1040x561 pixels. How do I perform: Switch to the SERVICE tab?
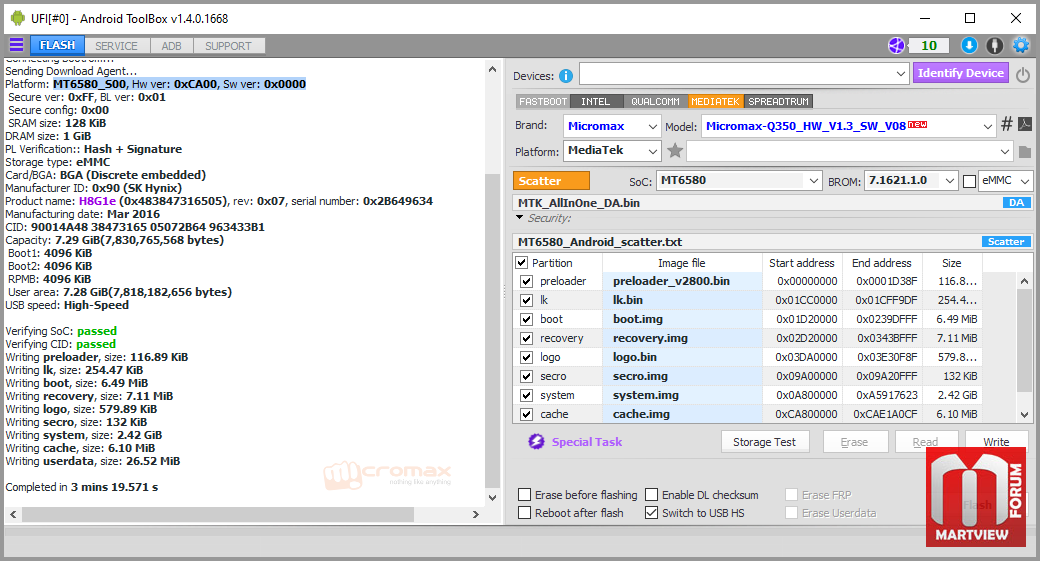point(116,46)
